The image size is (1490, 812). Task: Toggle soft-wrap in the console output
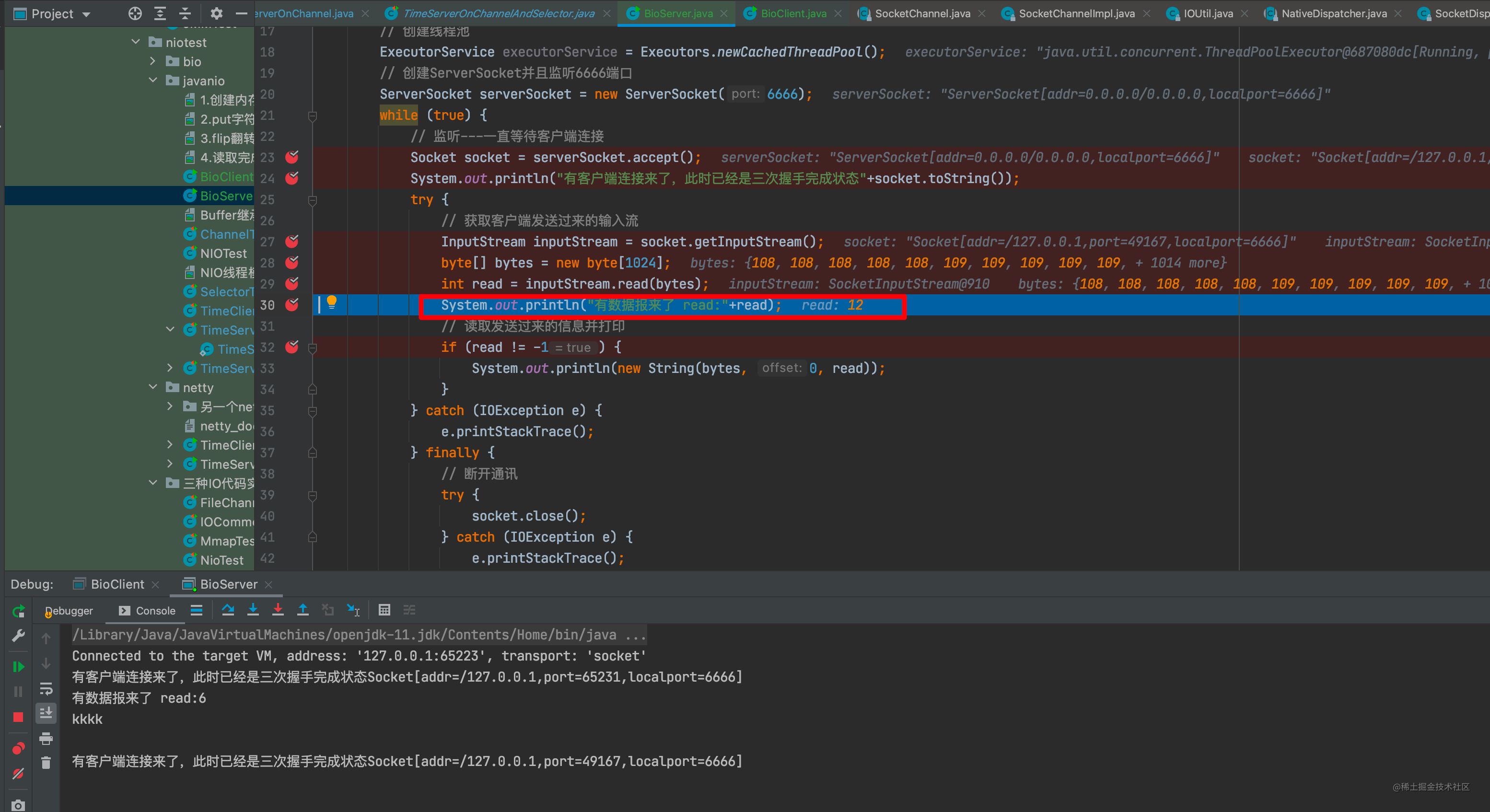pos(46,688)
